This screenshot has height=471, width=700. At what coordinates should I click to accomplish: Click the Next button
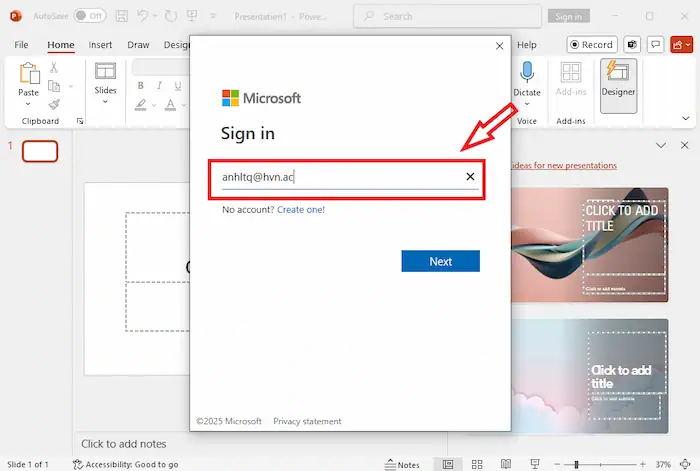(x=440, y=261)
